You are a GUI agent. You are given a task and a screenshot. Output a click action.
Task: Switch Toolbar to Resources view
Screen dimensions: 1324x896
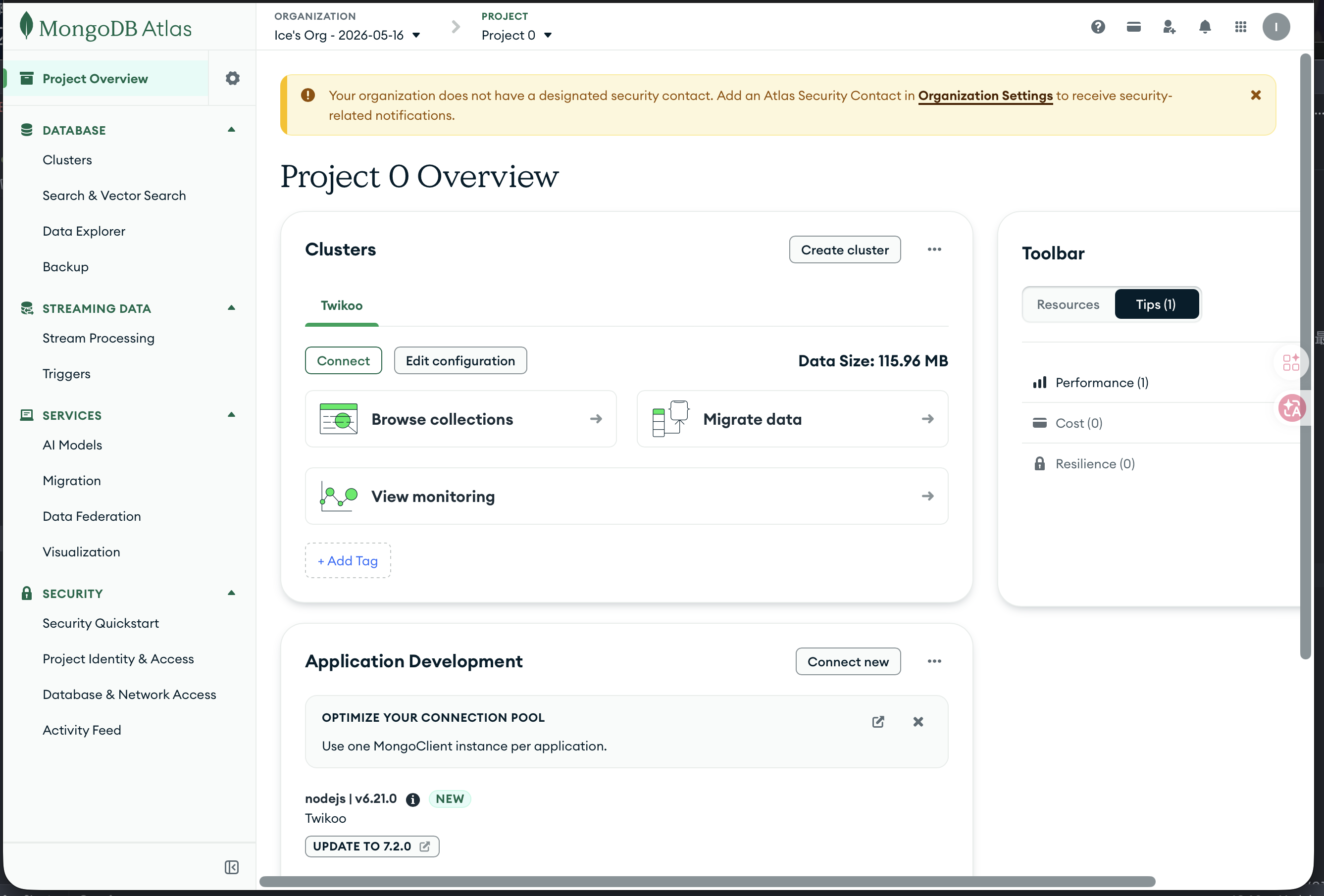click(1068, 304)
